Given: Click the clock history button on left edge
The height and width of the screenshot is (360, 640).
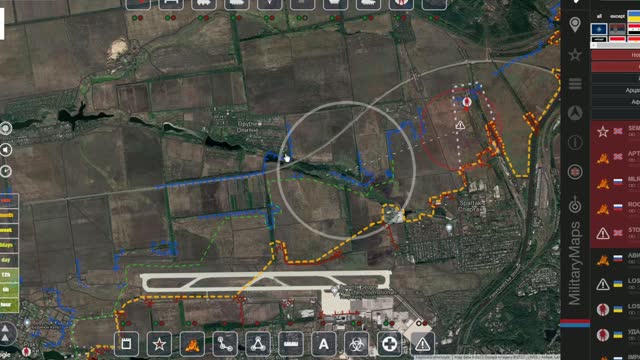Looking at the screenshot, I should point(6,171).
